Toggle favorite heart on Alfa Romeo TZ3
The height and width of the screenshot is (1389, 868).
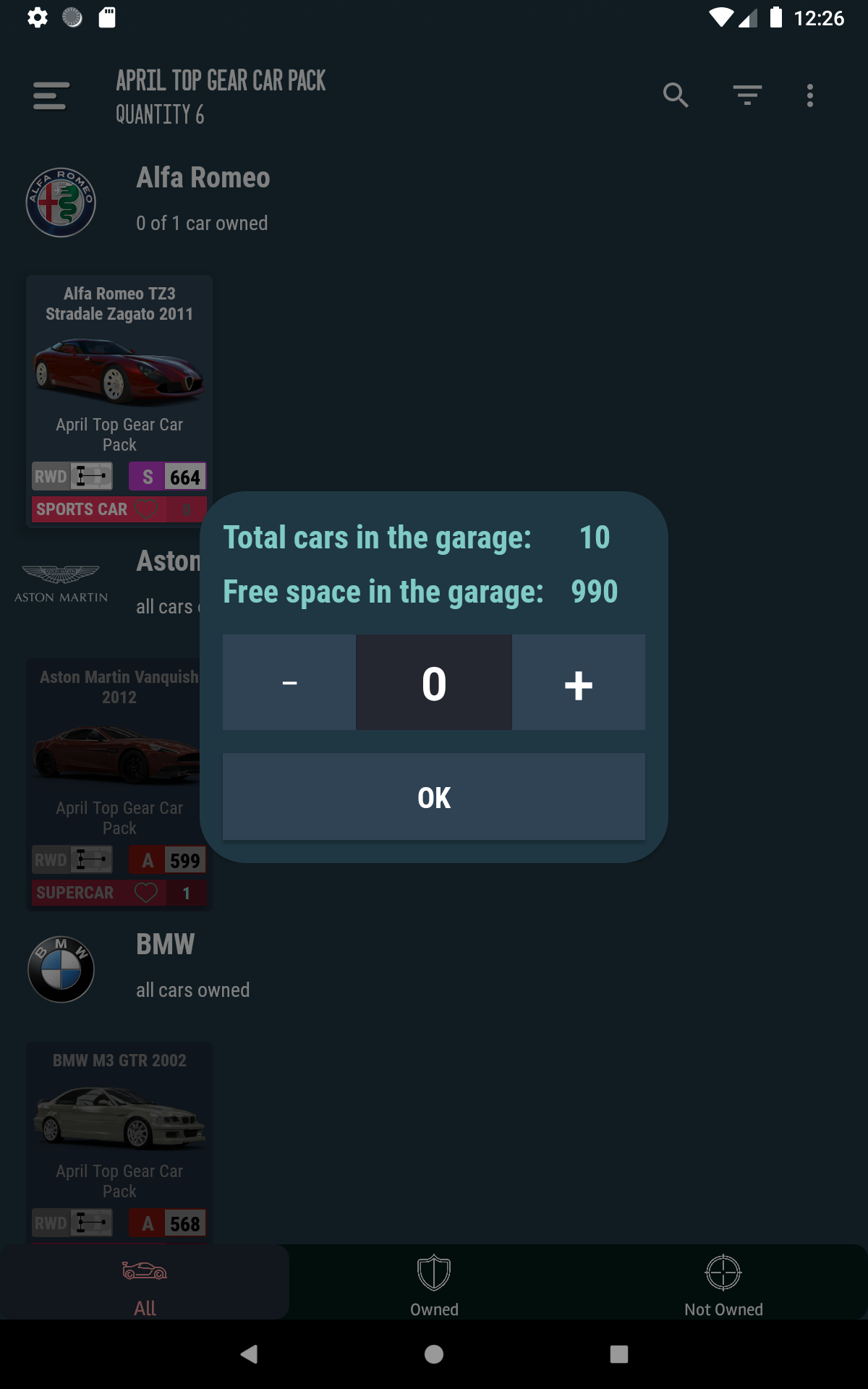(x=146, y=509)
